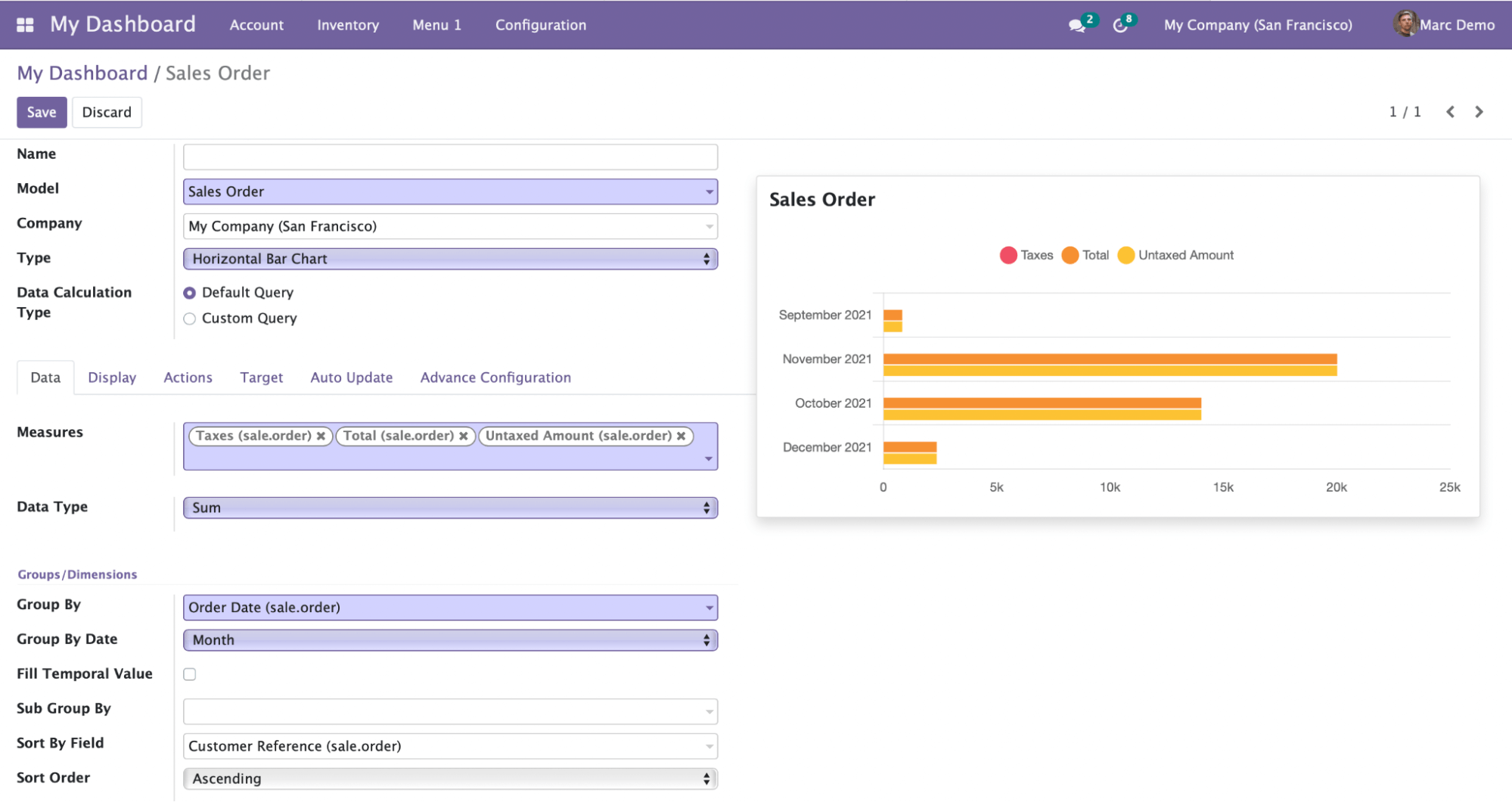Viewport: 1512px width, 802px height.
Task: Switch company My Company (San Francisco)
Action: pos(1258,25)
